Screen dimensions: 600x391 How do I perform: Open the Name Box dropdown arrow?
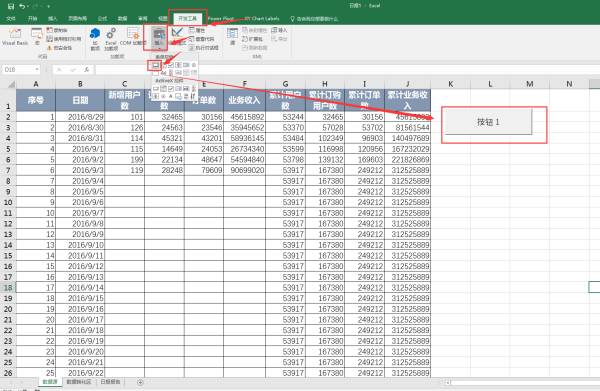coord(37,69)
